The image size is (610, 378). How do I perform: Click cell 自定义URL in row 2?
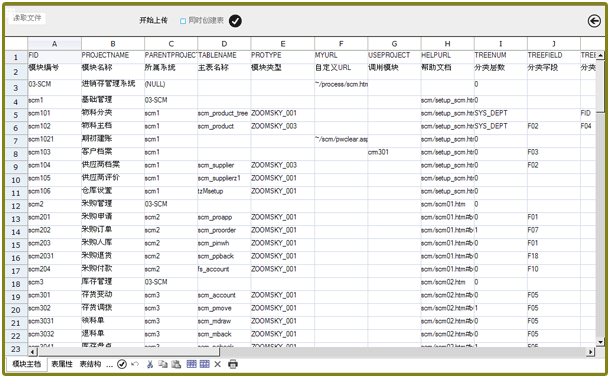341,71
